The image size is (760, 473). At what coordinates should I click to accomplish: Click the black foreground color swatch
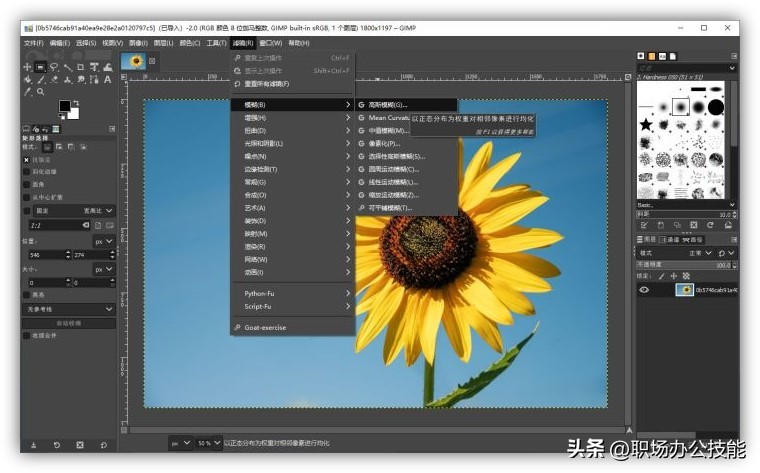coord(64,105)
